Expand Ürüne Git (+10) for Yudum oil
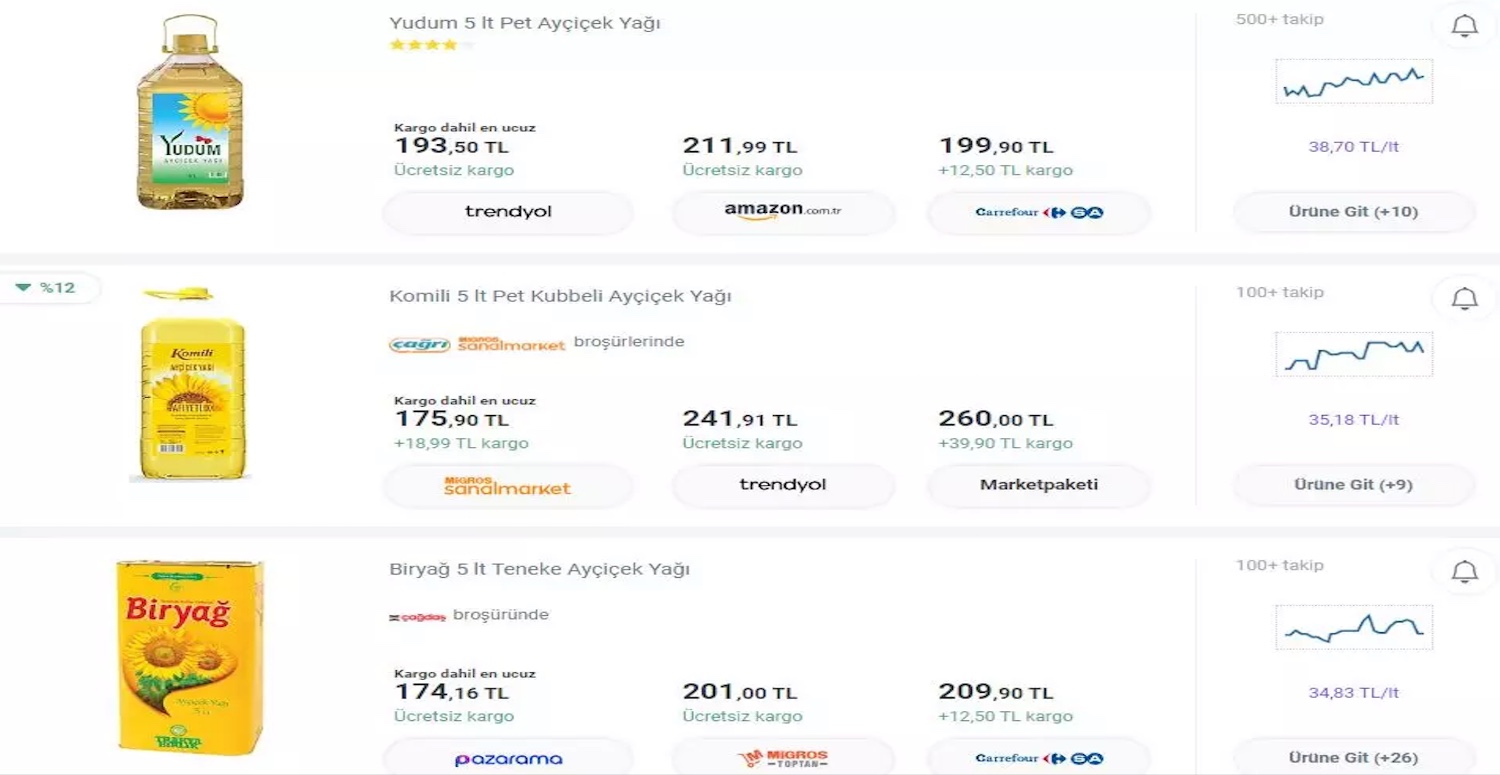Image resolution: width=1500 pixels, height=775 pixels. [x=1353, y=211]
